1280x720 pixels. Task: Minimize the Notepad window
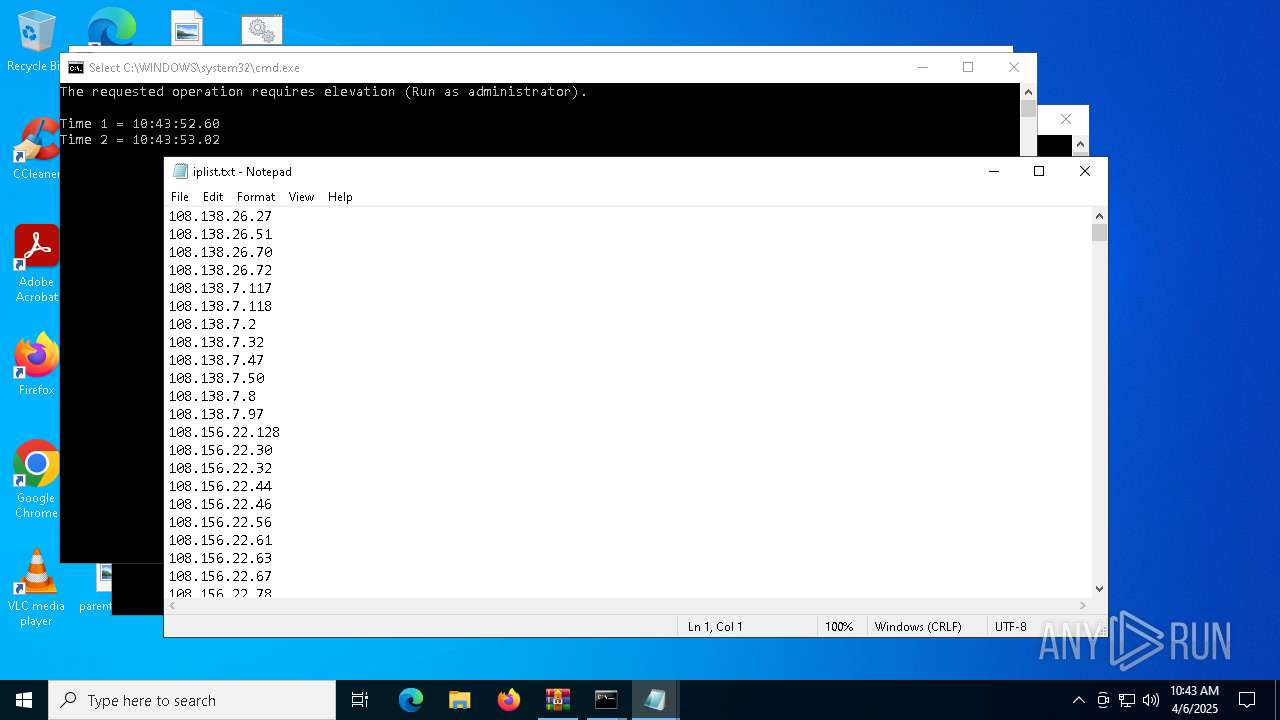pyautogui.click(x=994, y=171)
